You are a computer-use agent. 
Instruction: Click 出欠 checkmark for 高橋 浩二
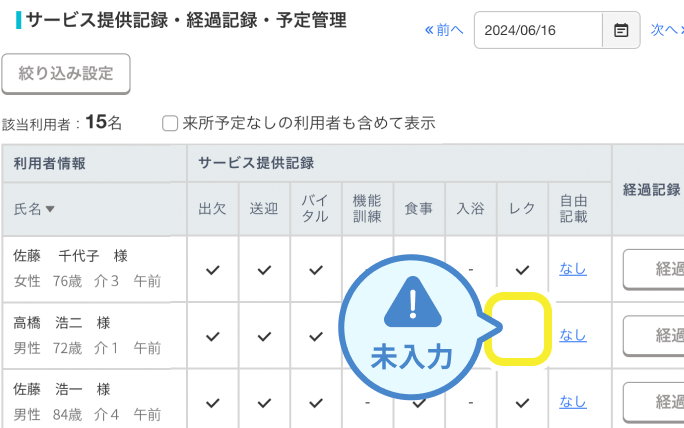click(x=212, y=336)
